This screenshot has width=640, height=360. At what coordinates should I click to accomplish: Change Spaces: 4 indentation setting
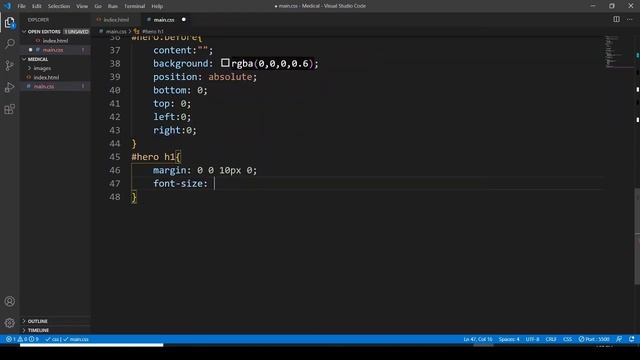pos(509,339)
